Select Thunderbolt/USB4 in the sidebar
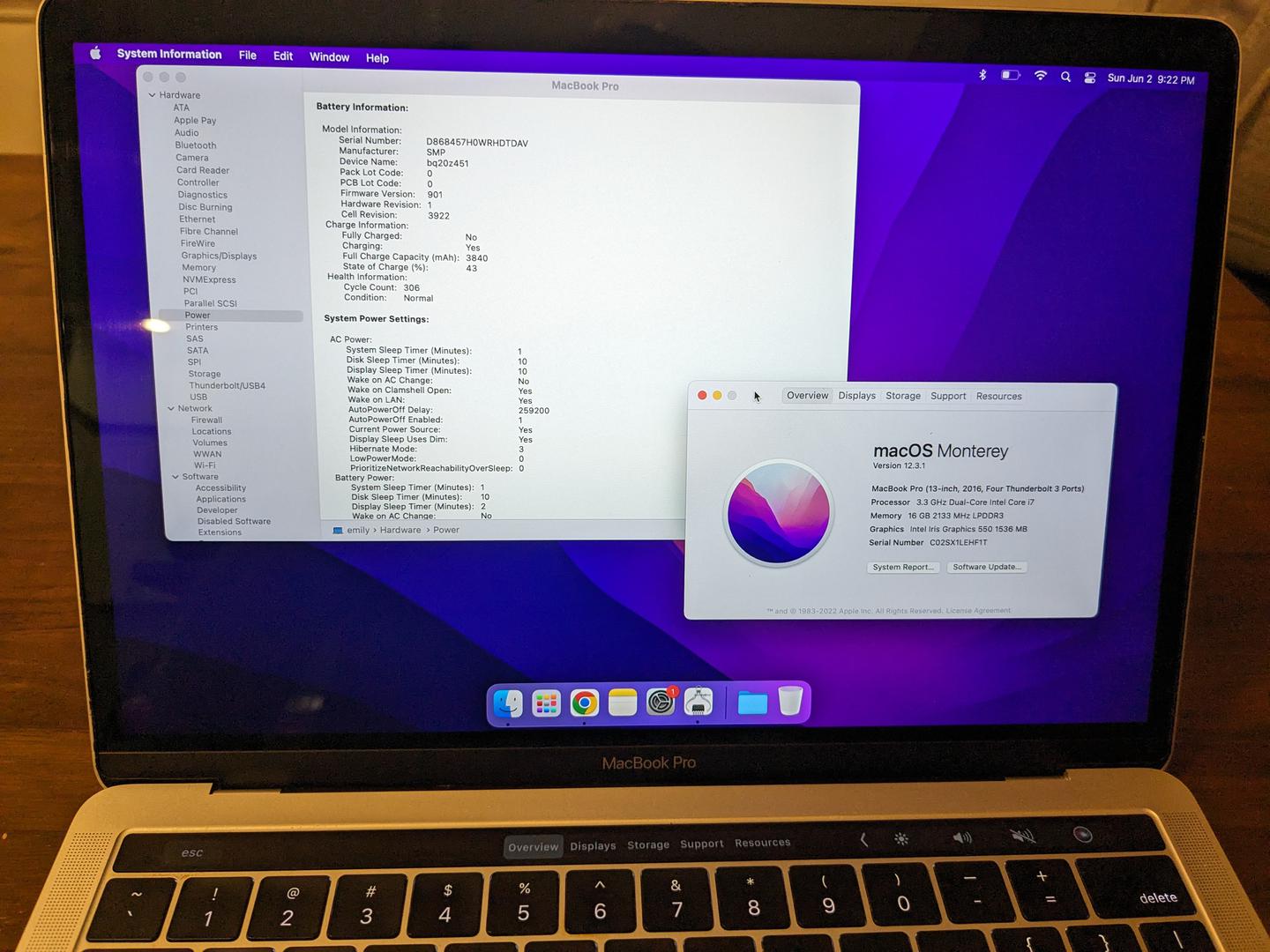The image size is (1270, 952). click(227, 385)
